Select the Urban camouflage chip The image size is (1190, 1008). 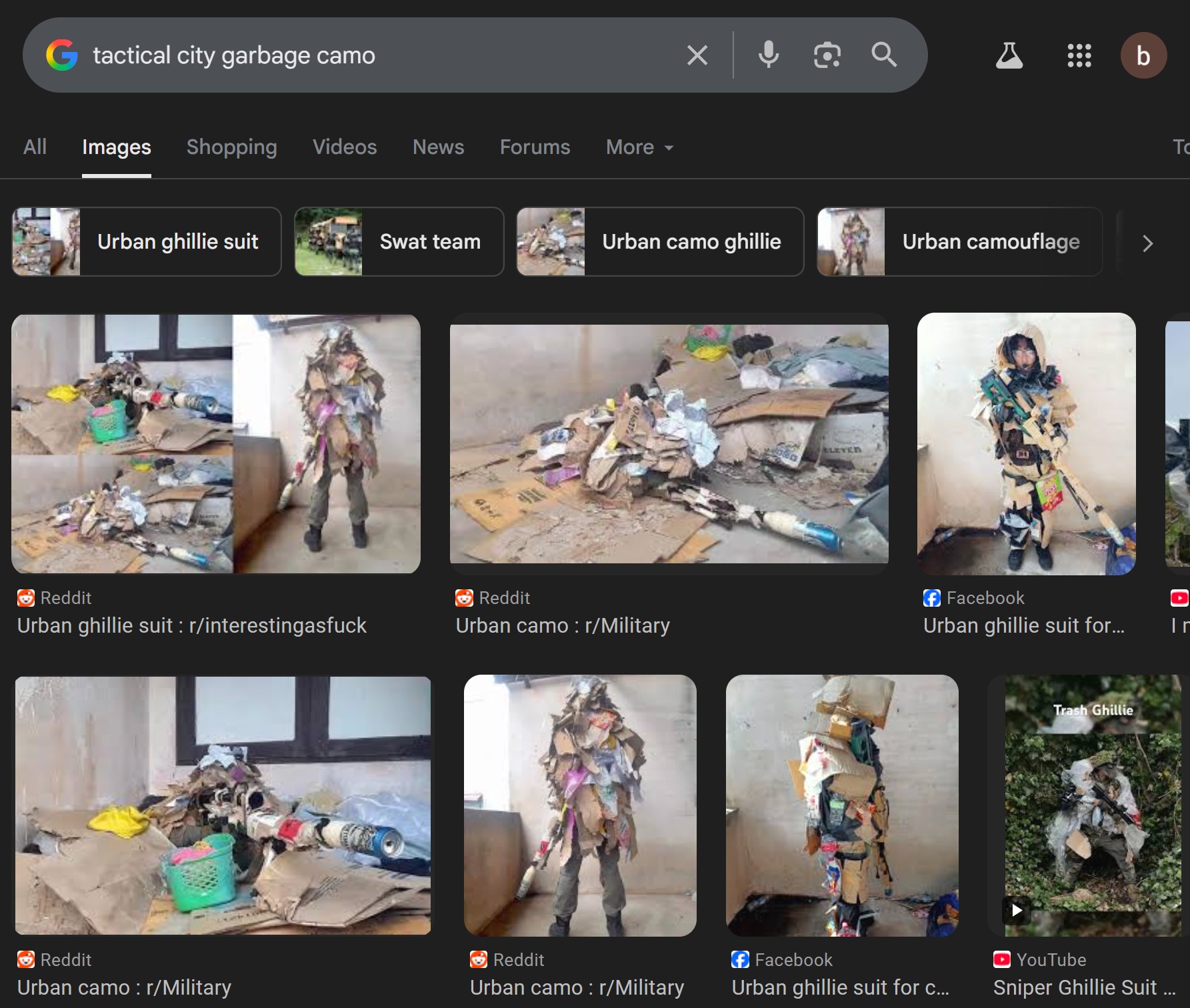(x=960, y=241)
